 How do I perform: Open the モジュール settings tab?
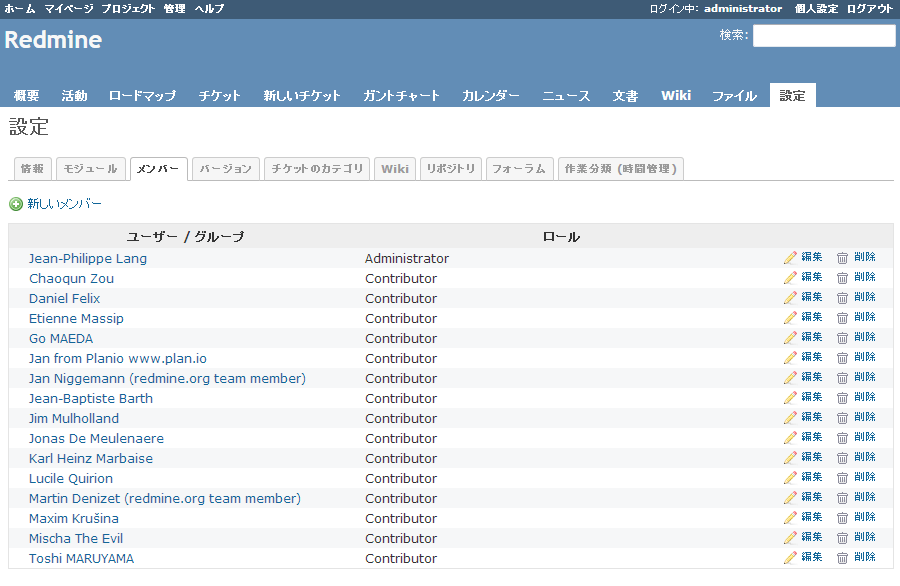click(91, 169)
